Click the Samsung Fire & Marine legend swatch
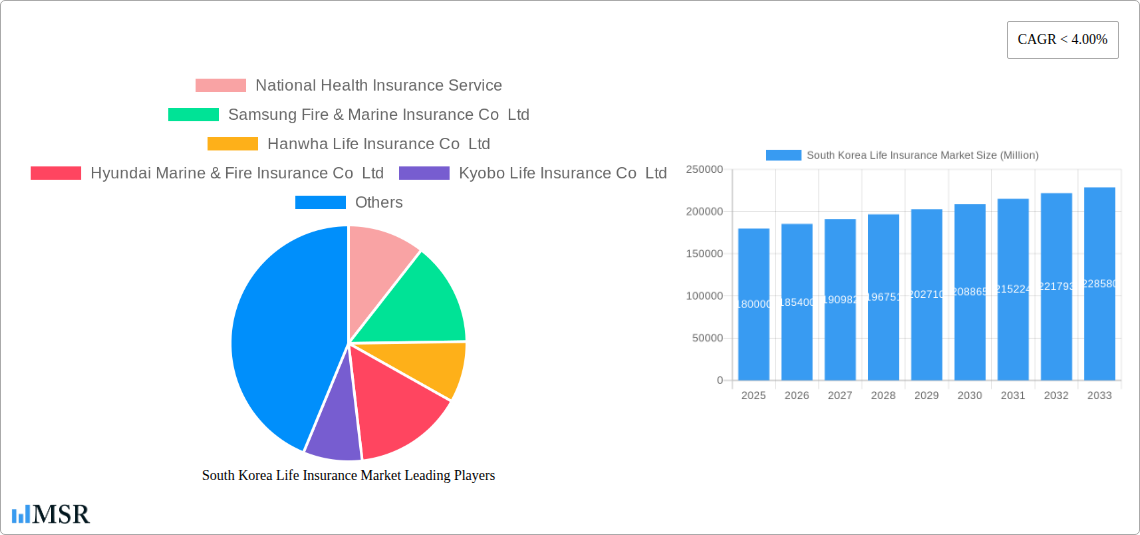This screenshot has width=1140, height=535. (193, 115)
